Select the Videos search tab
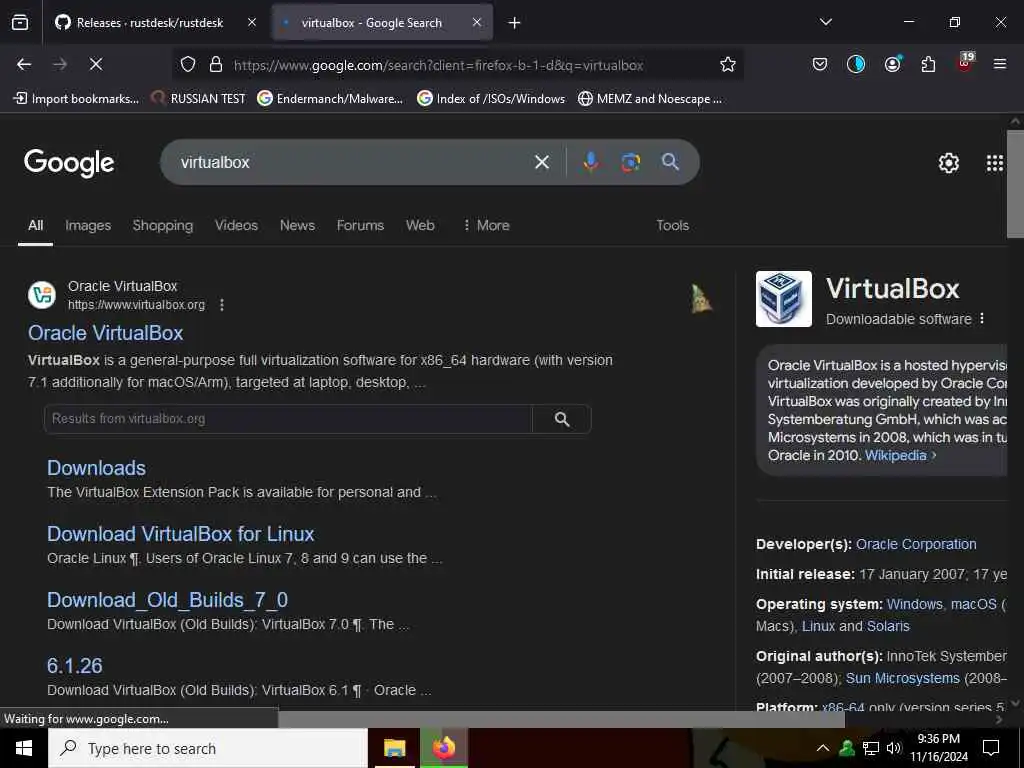 [x=236, y=225]
